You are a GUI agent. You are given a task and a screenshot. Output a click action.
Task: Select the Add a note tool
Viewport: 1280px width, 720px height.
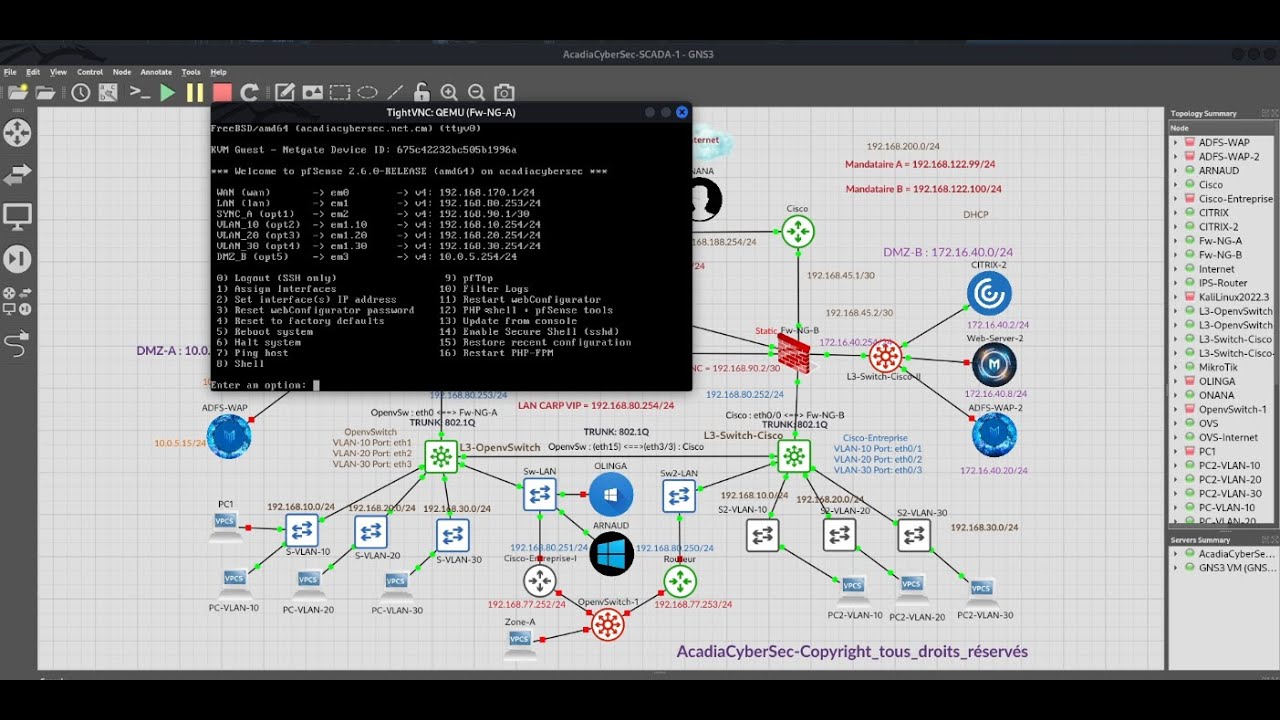[285, 93]
